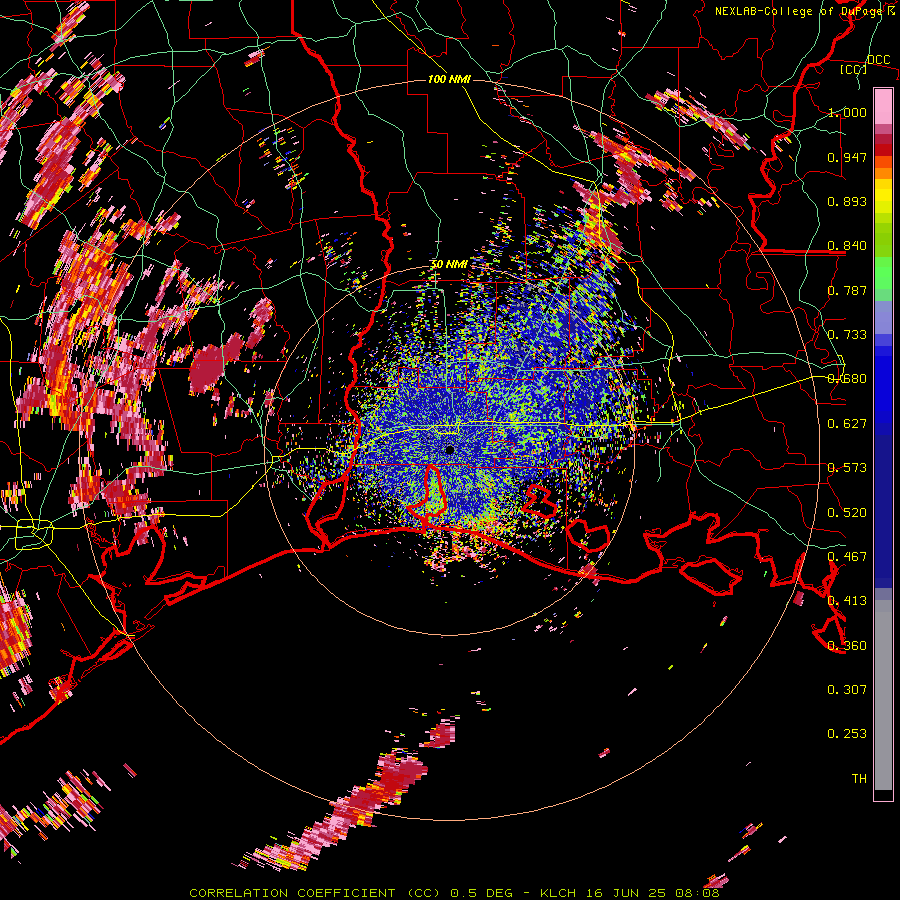Click the Correlation Coefficient caption at the bottom
The width and height of the screenshot is (900, 900).
pos(454,893)
